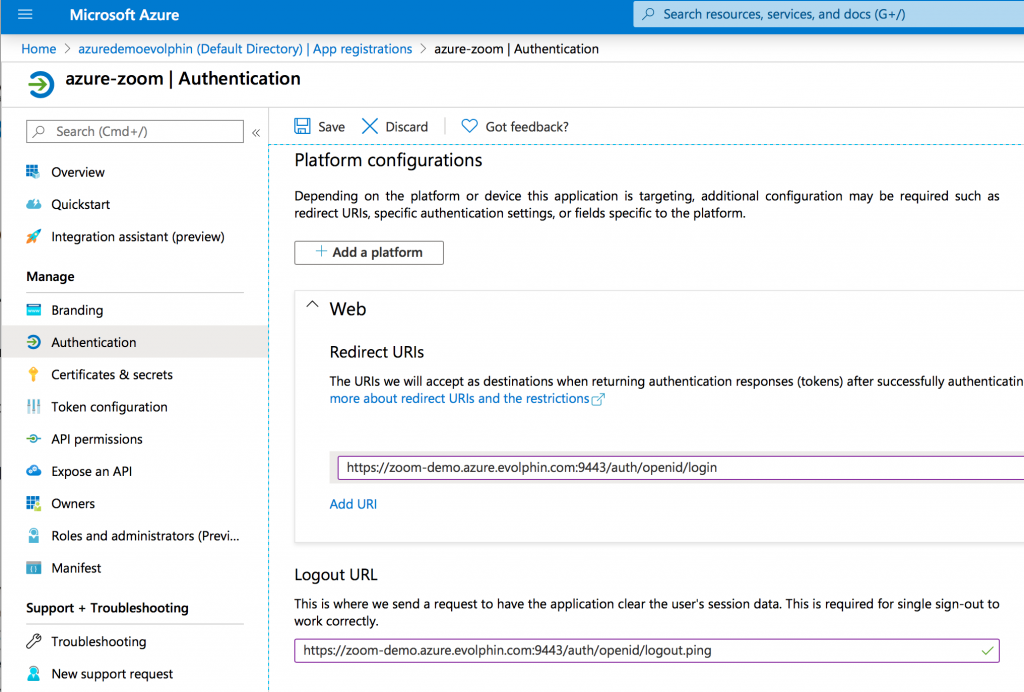
Task: Click the Redirect URI input field
Action: 680,467
